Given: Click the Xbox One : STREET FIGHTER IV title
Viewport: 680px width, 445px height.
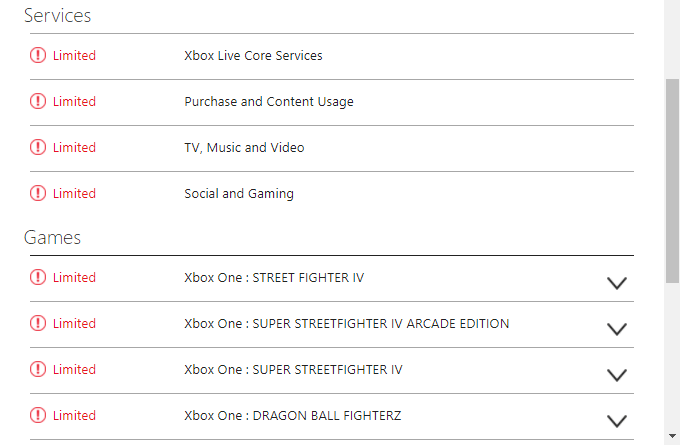Looking at the screenshot, I should (274, 278).
